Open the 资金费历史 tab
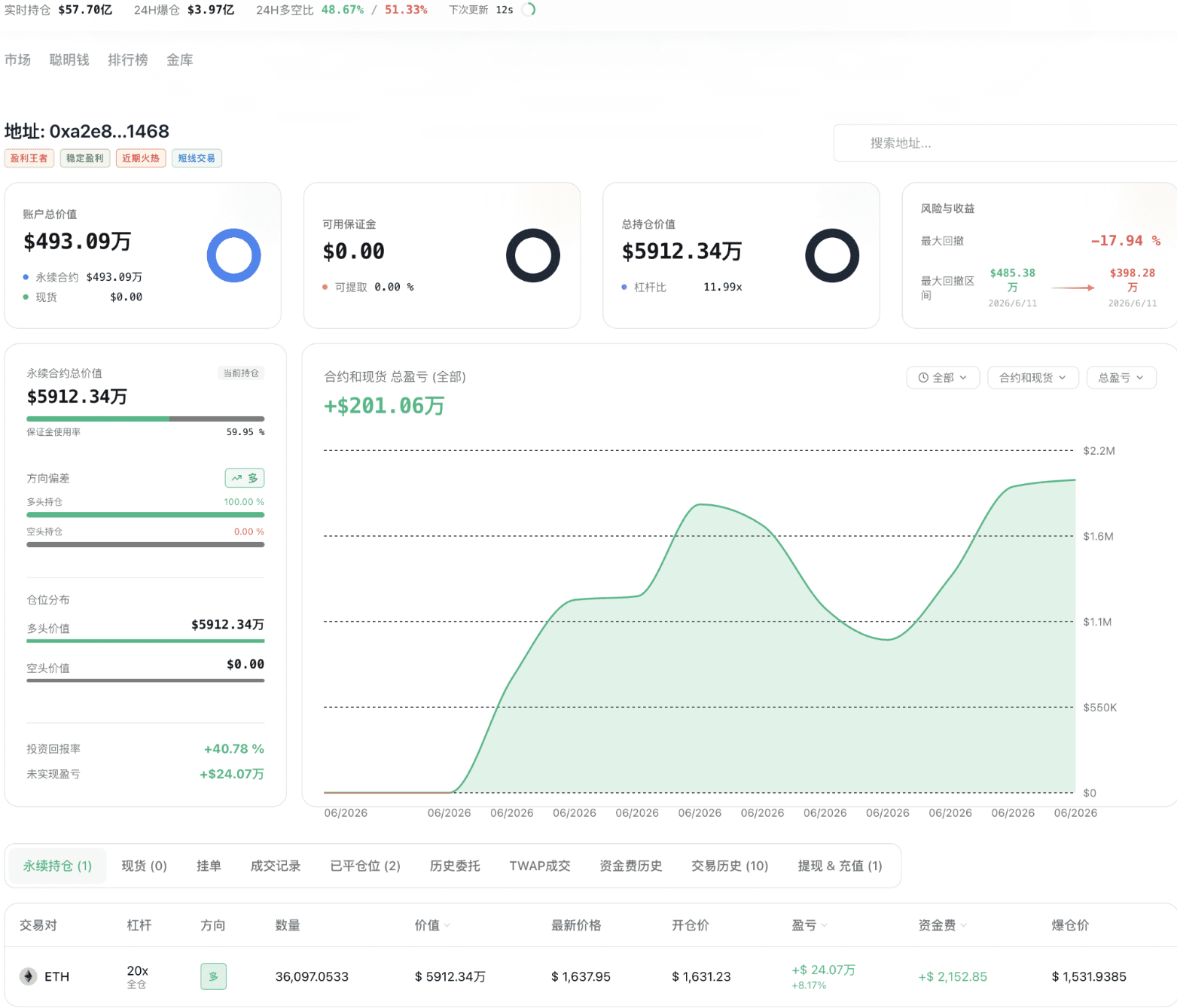Screen dimensions: 1177x1008 [631, 866]
